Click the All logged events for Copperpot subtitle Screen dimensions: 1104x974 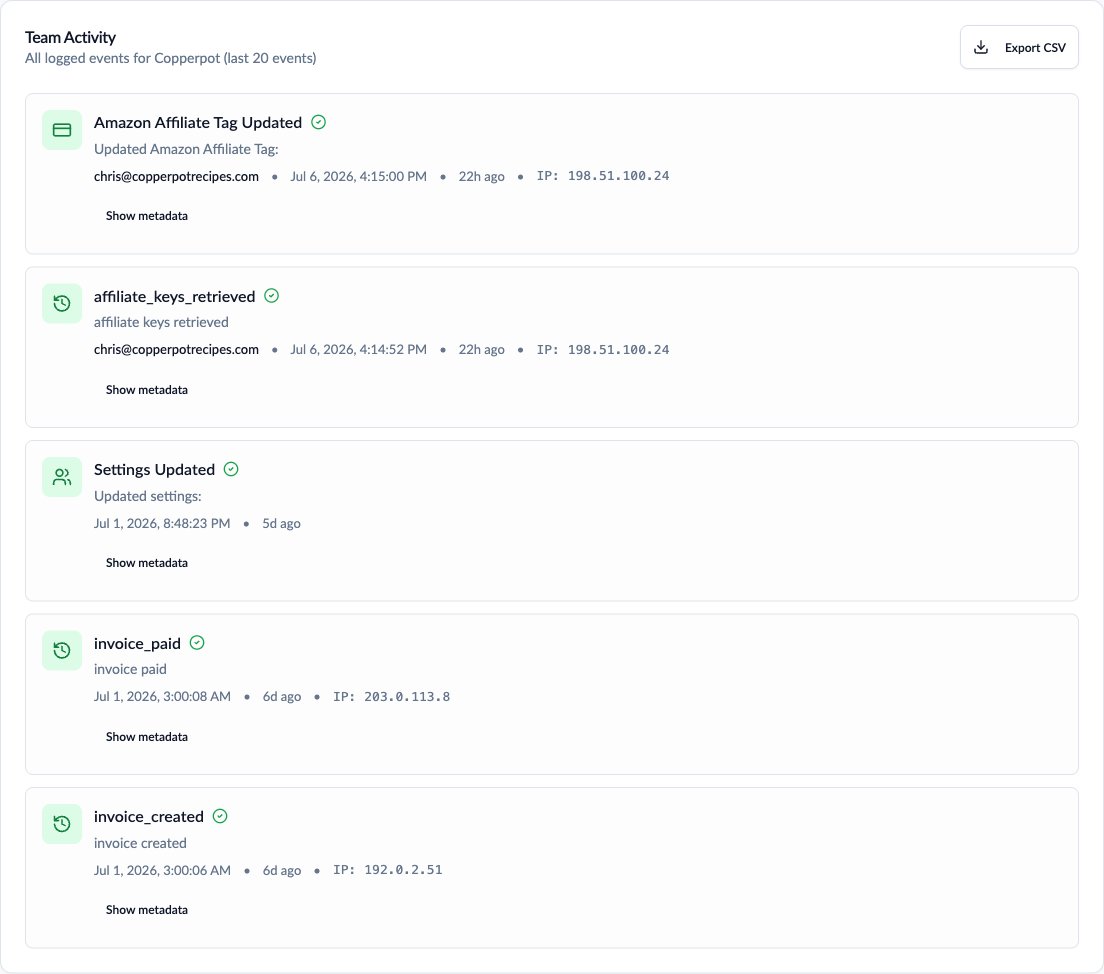pyautogui.click(x=170, y=58)
